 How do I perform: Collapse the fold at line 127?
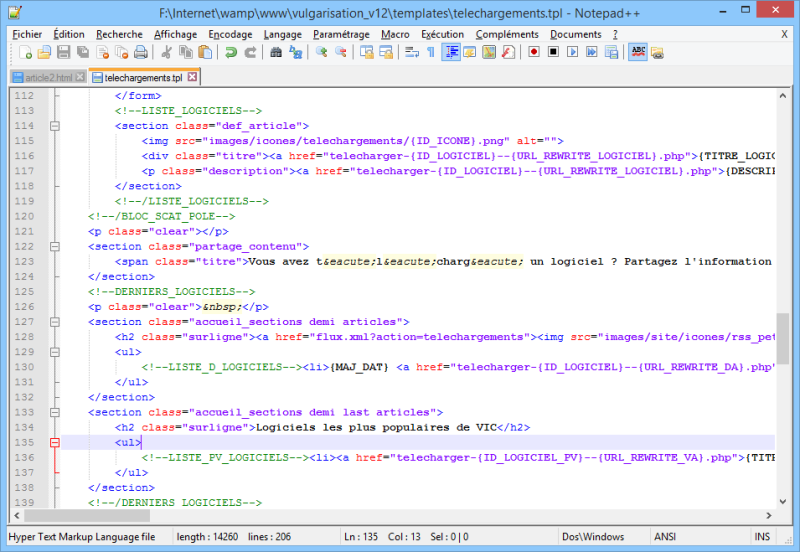tap(55, 322)
